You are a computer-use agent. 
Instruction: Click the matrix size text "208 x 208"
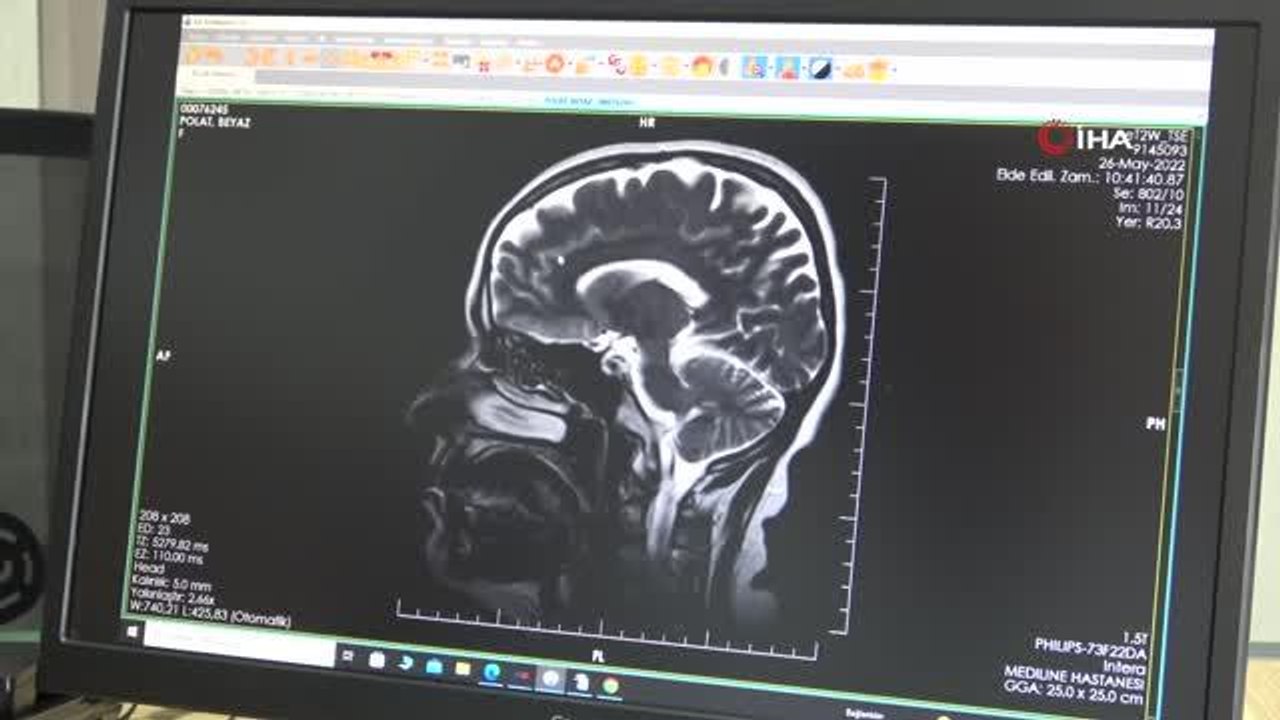[165, 518]
